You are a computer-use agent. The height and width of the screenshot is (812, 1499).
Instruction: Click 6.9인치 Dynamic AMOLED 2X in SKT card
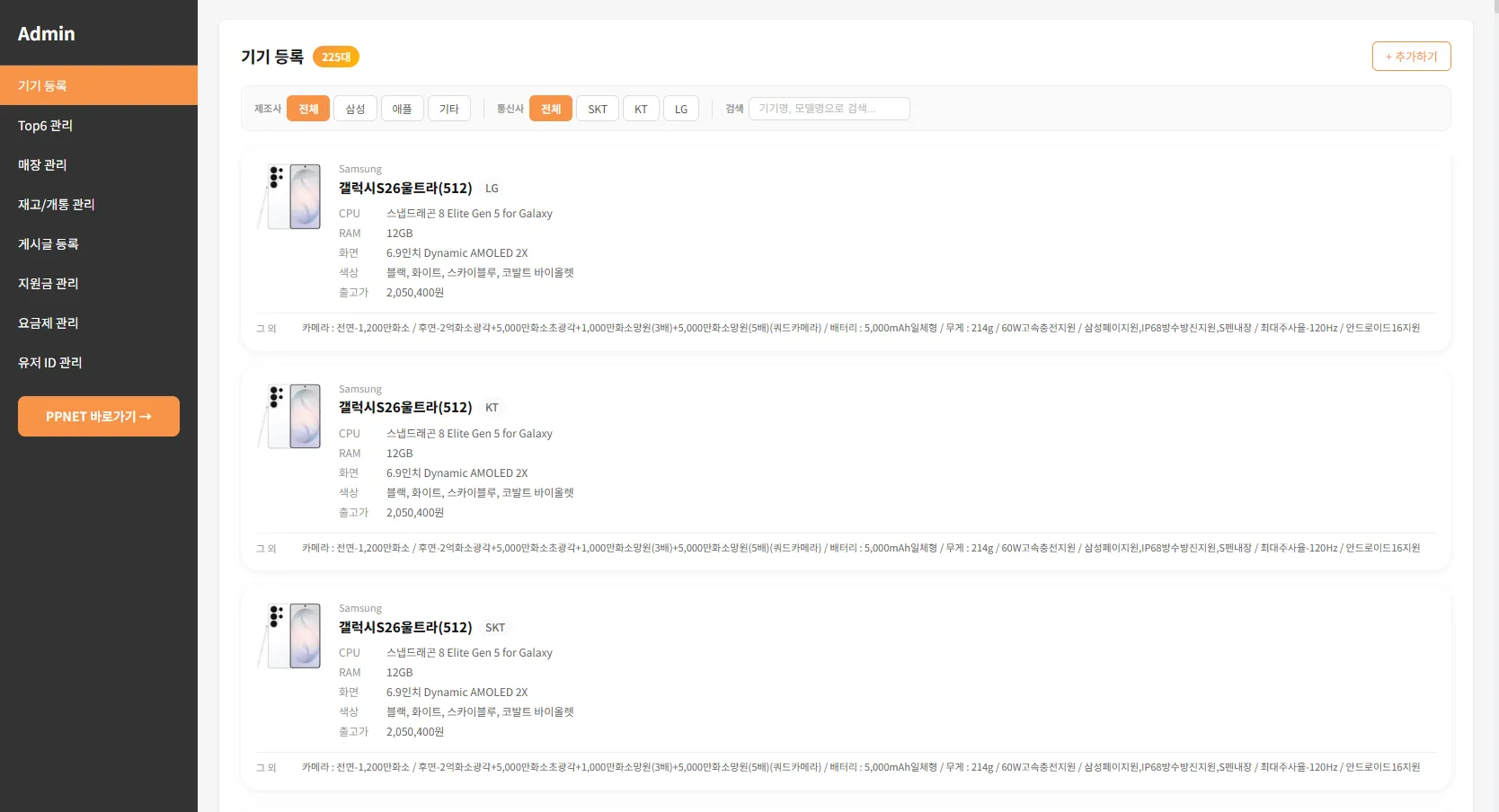pyautogui.click(x=457, y=693)
